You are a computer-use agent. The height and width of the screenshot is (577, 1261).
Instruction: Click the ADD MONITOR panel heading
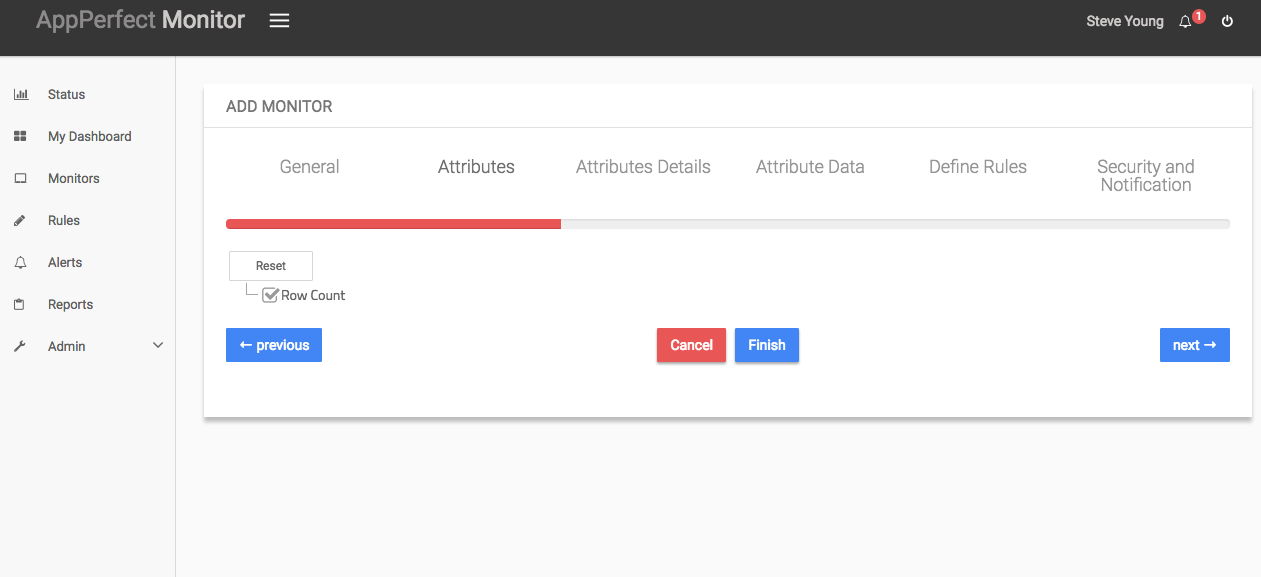pos(279,106)
